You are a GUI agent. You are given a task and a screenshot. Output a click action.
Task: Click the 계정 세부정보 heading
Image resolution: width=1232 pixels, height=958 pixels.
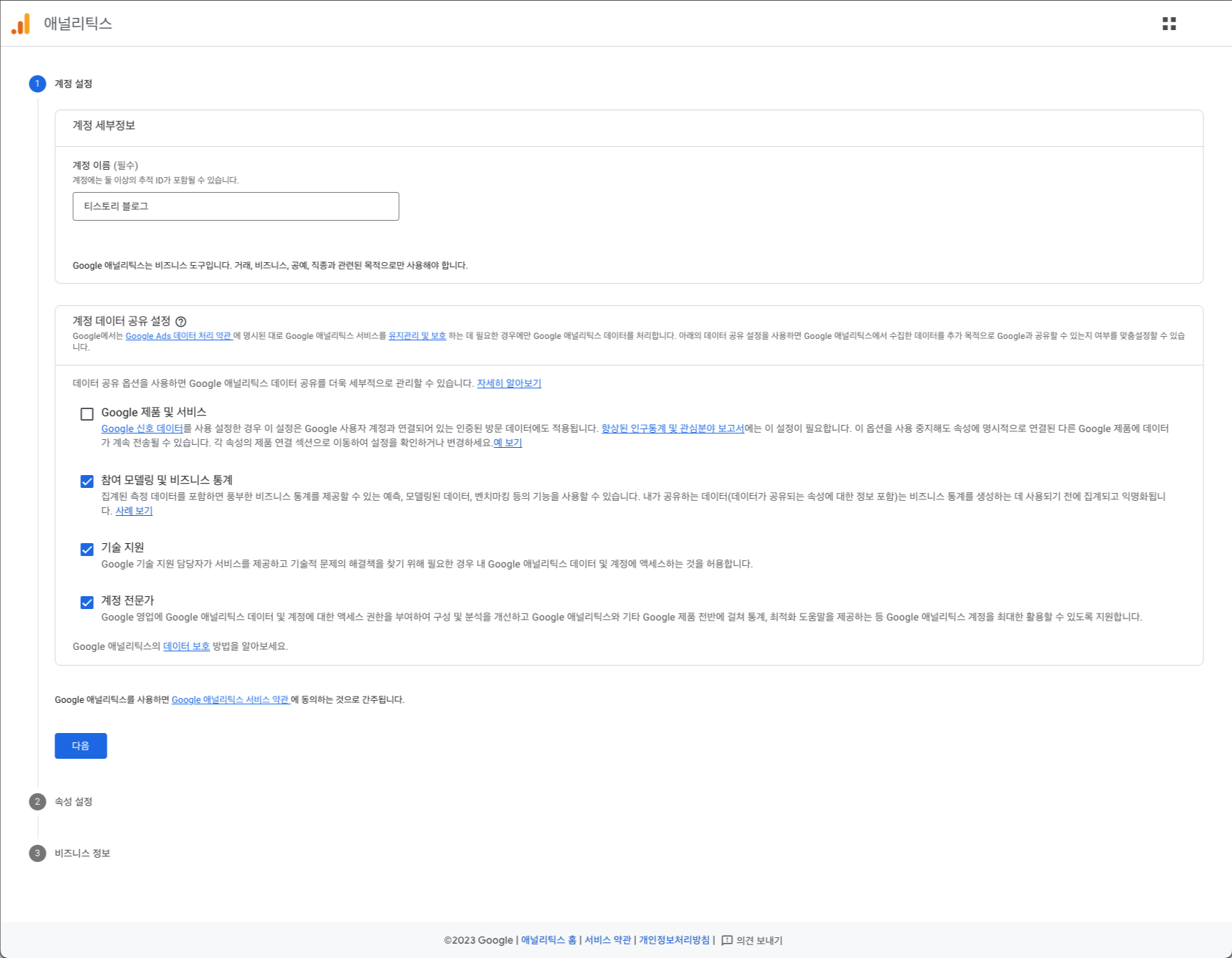pos(104,125)
